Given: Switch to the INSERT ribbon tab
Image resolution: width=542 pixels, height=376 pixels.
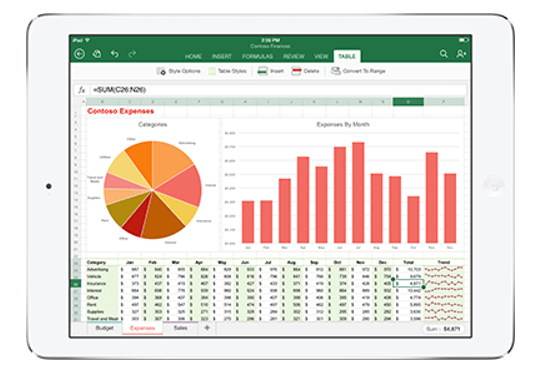Looking at the screenshot, I should pyautogui.click(x=222, y=56).
